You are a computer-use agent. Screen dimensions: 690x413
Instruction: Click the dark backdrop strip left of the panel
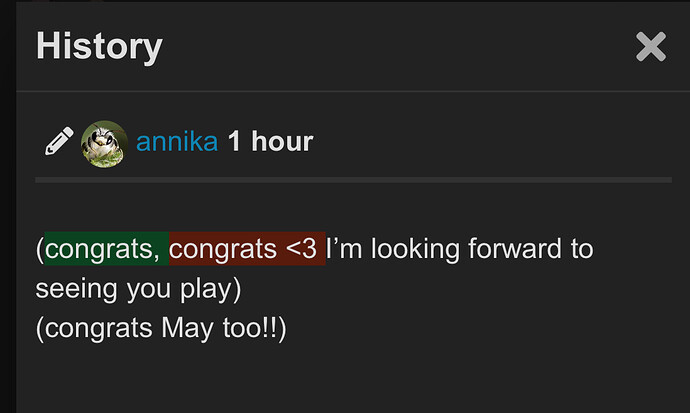(8, 207)
